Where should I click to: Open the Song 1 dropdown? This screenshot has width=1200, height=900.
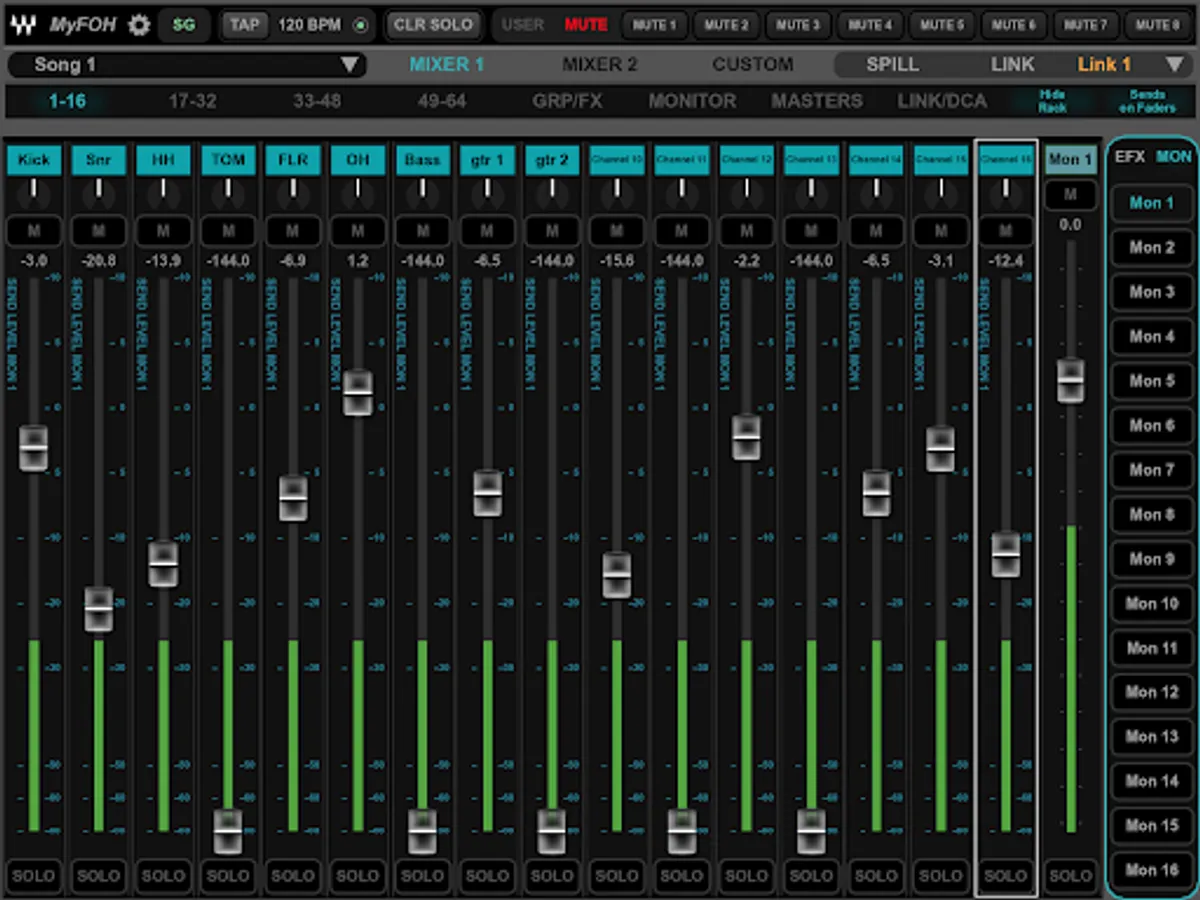pyautogui.click(x=349, y=65)
